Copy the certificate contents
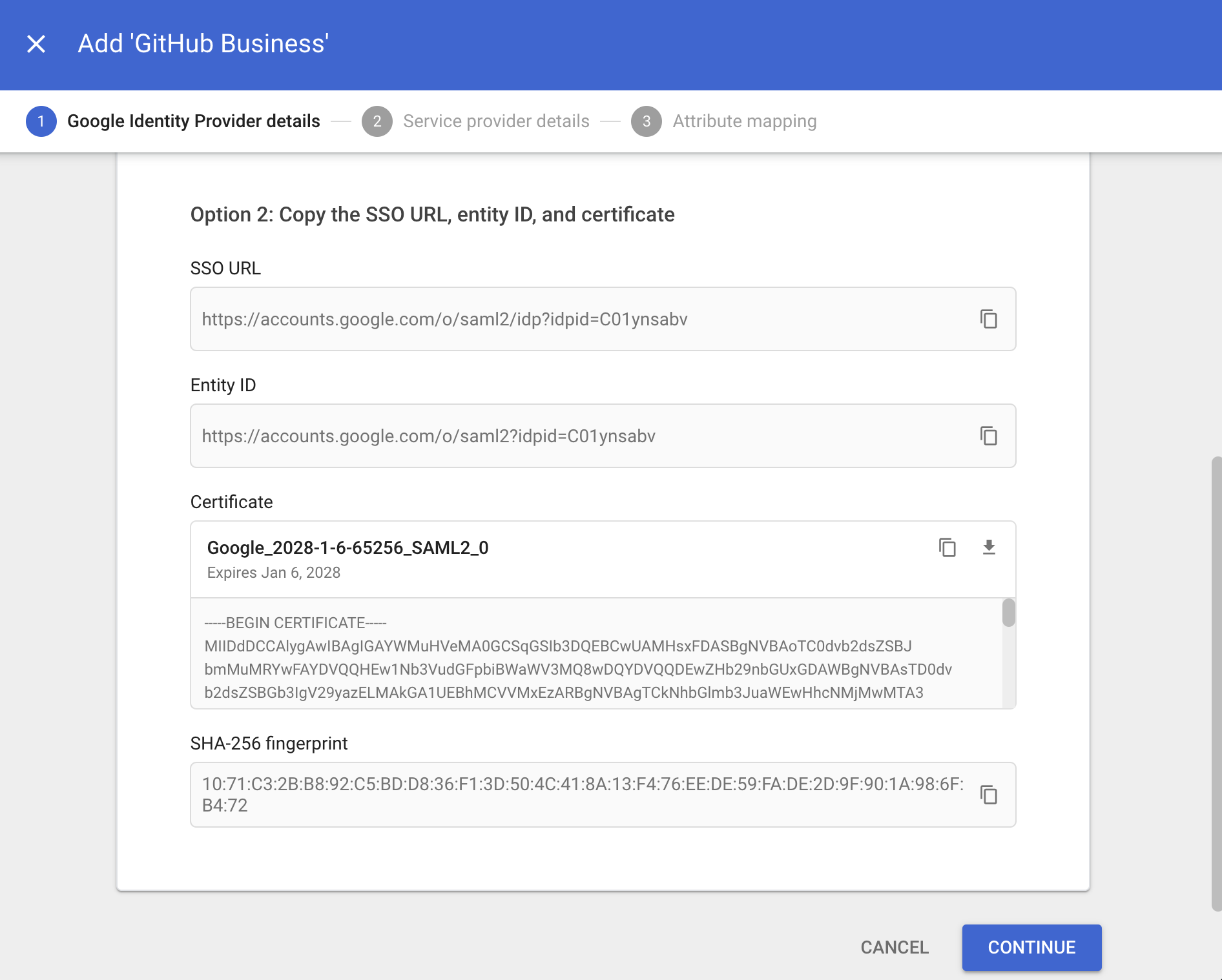 click(947, 547)
